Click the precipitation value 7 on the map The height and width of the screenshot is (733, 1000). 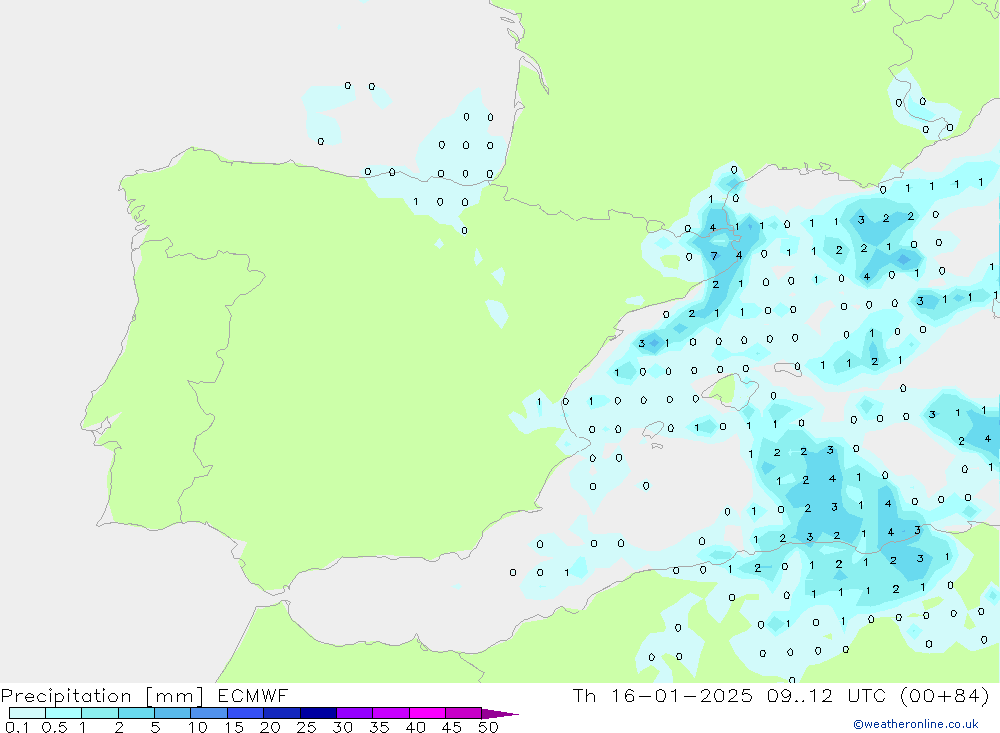click(x=714, y=256)
